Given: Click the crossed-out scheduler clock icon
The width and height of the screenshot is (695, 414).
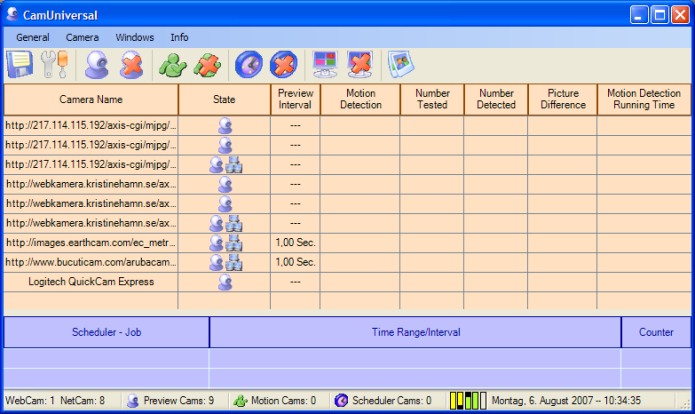Looking at the screenshot, I should pyautogui.click(x=284, y=65).
